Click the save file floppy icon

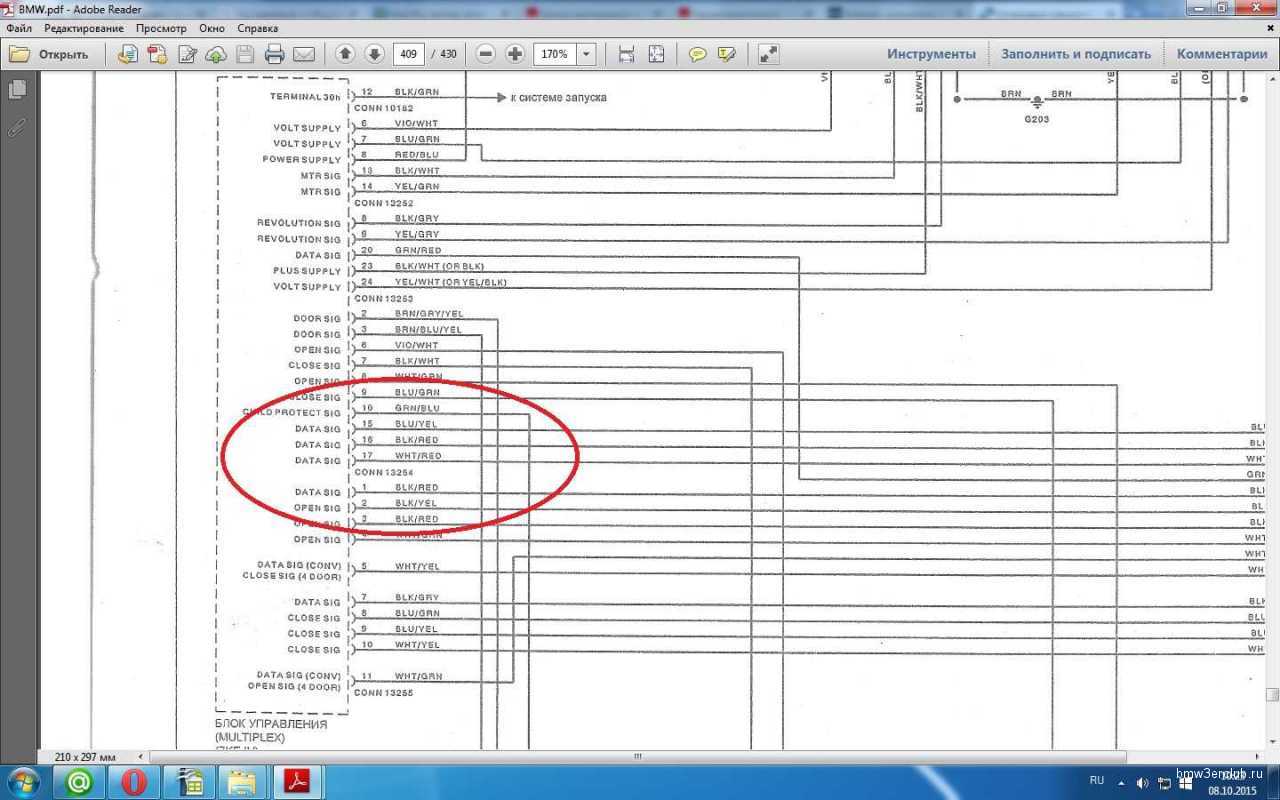(245, 54)
